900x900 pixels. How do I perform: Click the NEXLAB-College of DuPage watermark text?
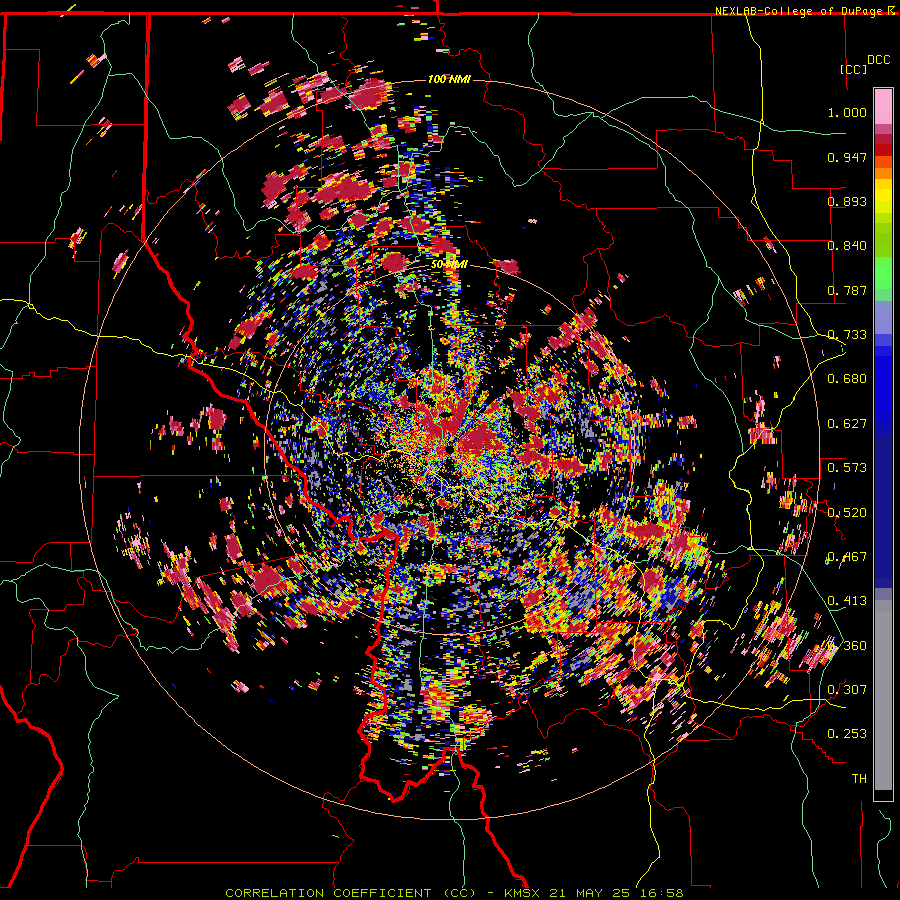pyautogui.click(x=806, y=11)
